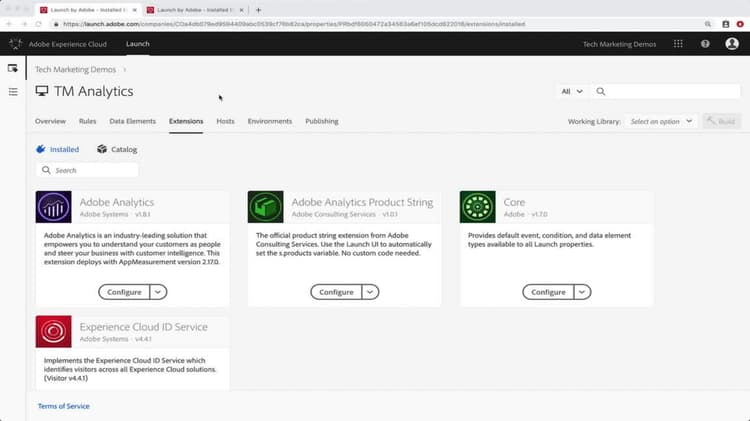Image resolution: width=750 pixels, height=421 pixels.
Task: Expand Adobe Analytics Configure dropdown arrow
Action: [x=158, y=292]
